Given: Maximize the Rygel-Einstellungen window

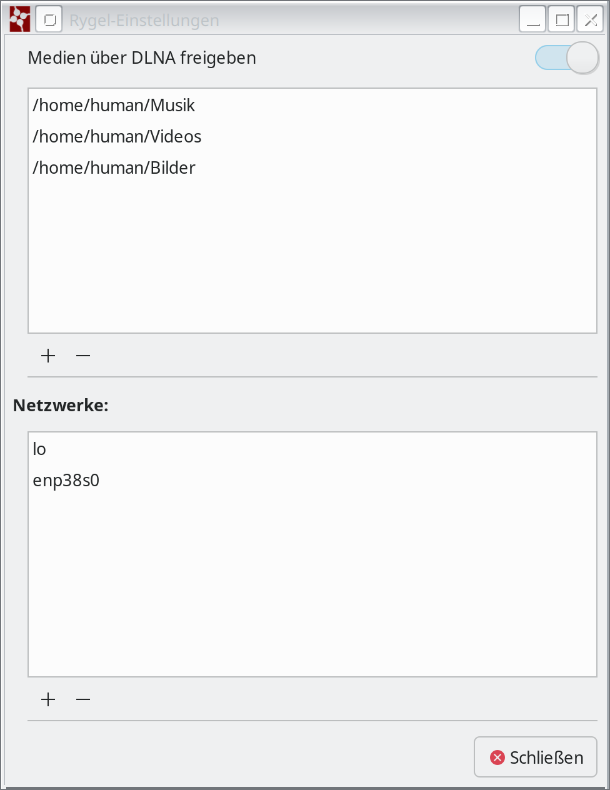Looking at the screenshot, I should pos(562,19).
